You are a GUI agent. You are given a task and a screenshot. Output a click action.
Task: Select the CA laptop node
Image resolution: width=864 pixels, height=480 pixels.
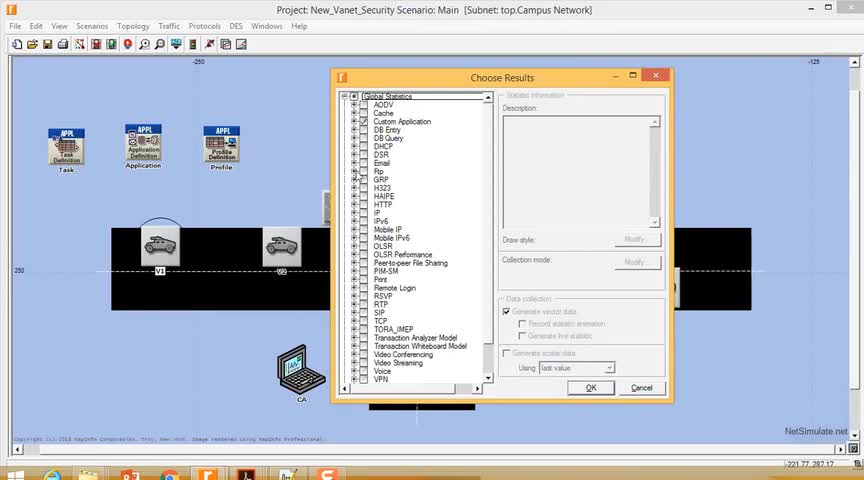click(301, 369)
